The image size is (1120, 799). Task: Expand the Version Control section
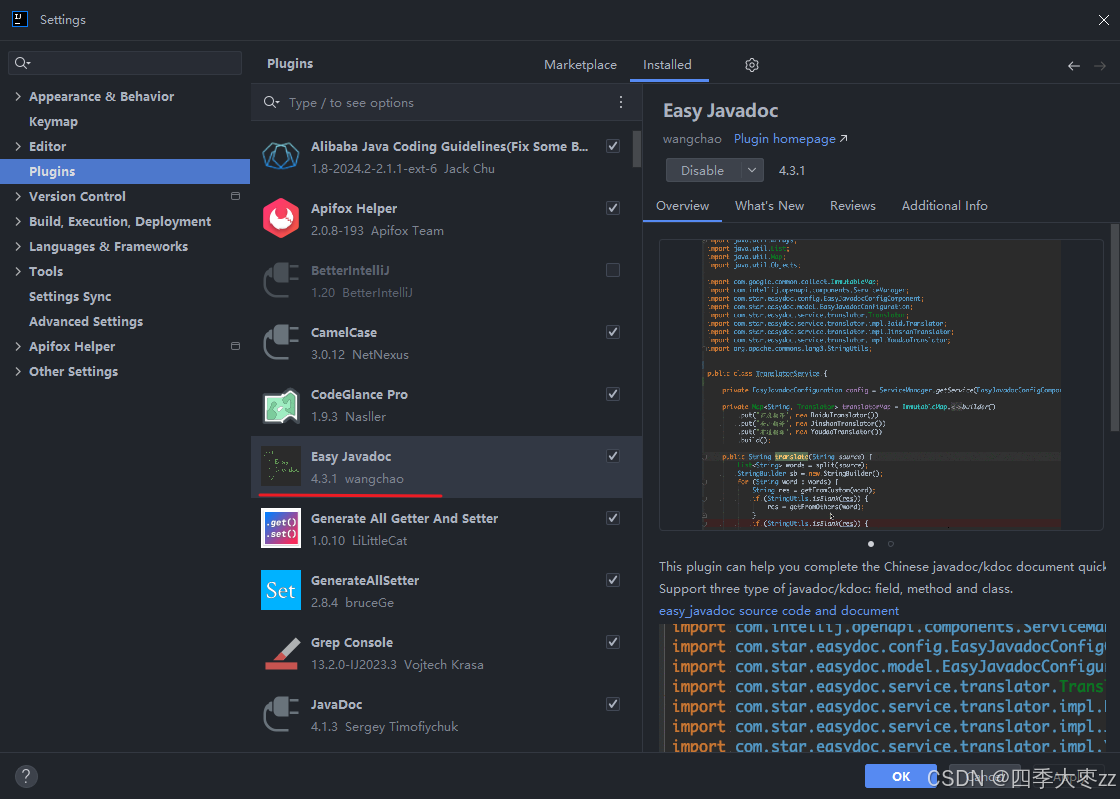(x=18, y=196)
